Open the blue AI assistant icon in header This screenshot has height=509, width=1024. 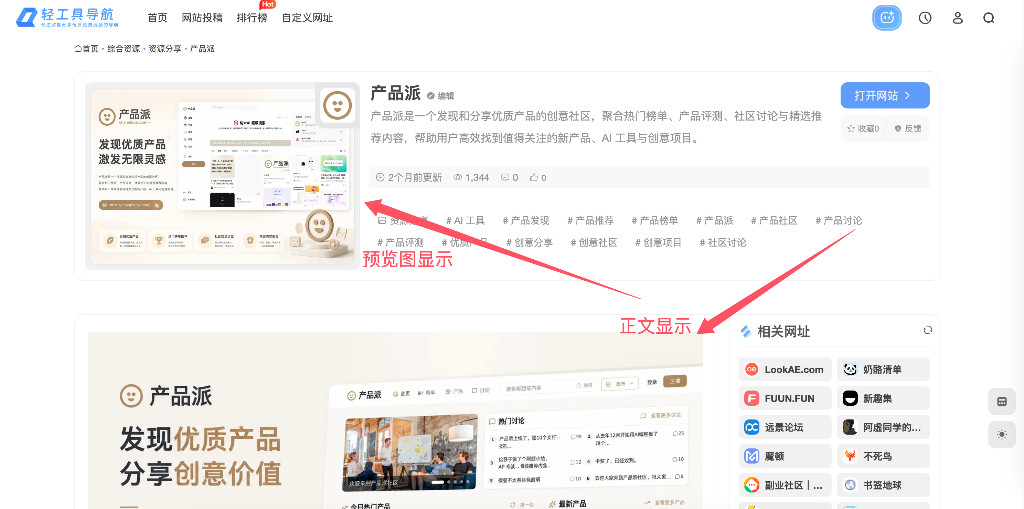click(x=887, y=18)
